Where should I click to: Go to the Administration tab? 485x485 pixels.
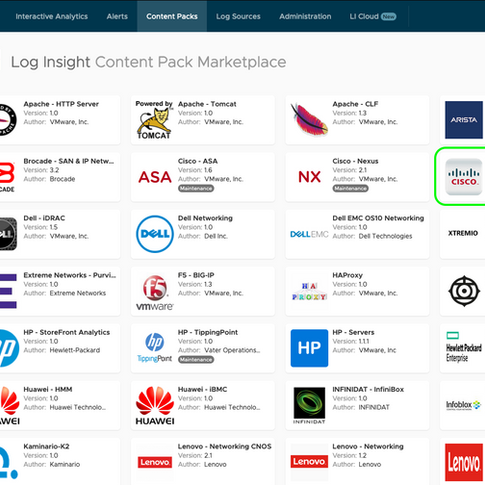coord(305,16)
